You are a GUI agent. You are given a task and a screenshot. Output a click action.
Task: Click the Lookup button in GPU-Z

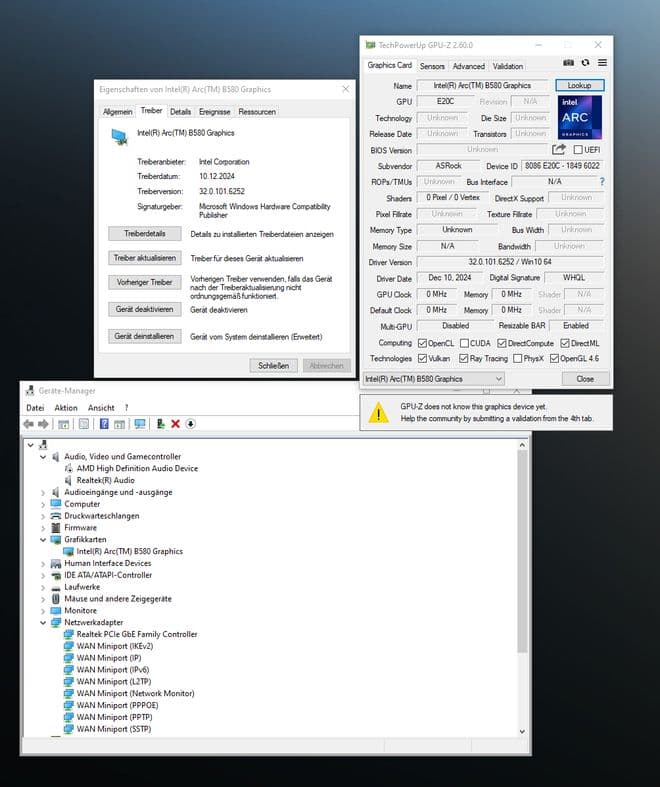579,86
